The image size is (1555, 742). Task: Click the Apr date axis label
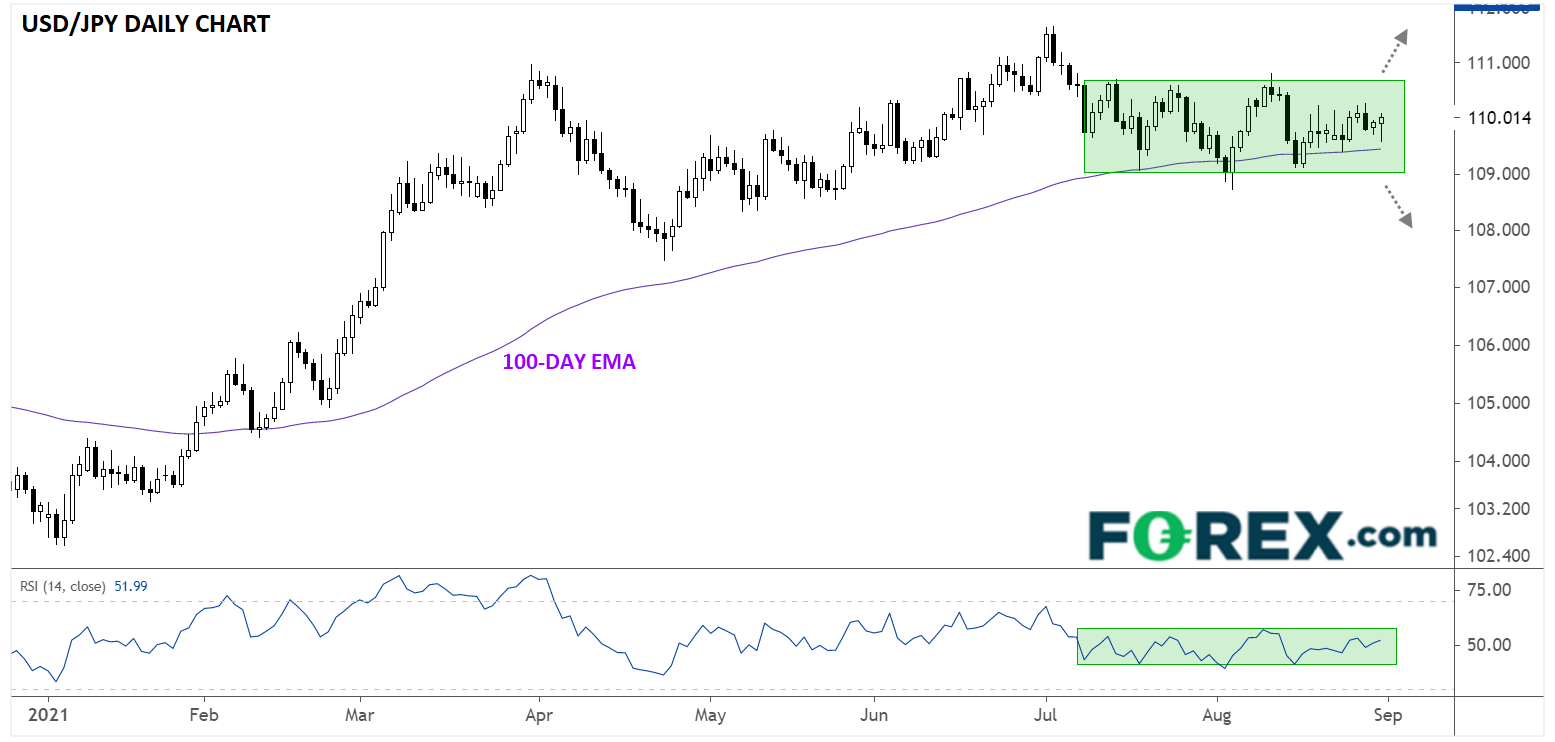point(539,716)
